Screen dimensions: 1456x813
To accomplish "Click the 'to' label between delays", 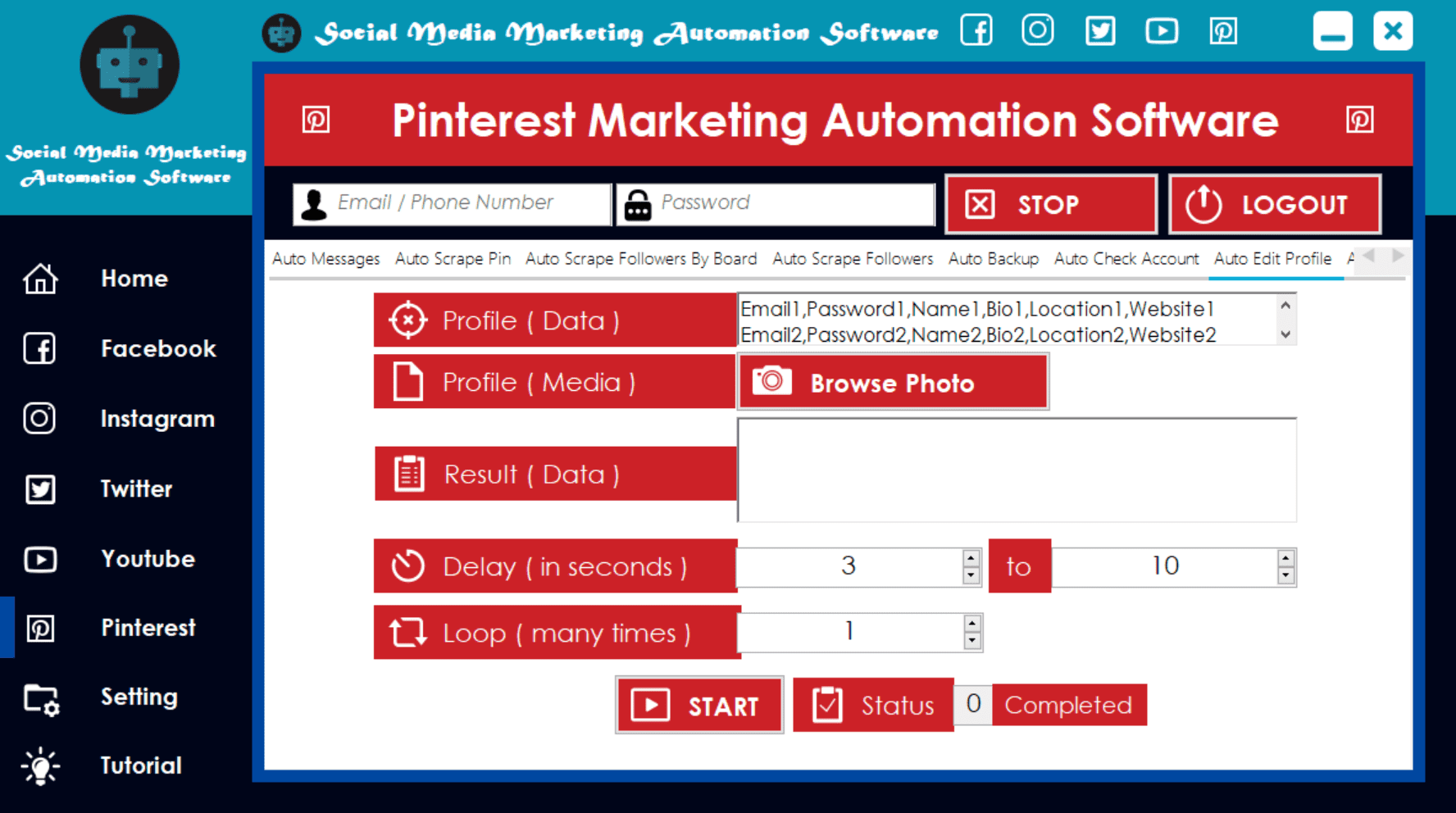I will click(1019, 566).
